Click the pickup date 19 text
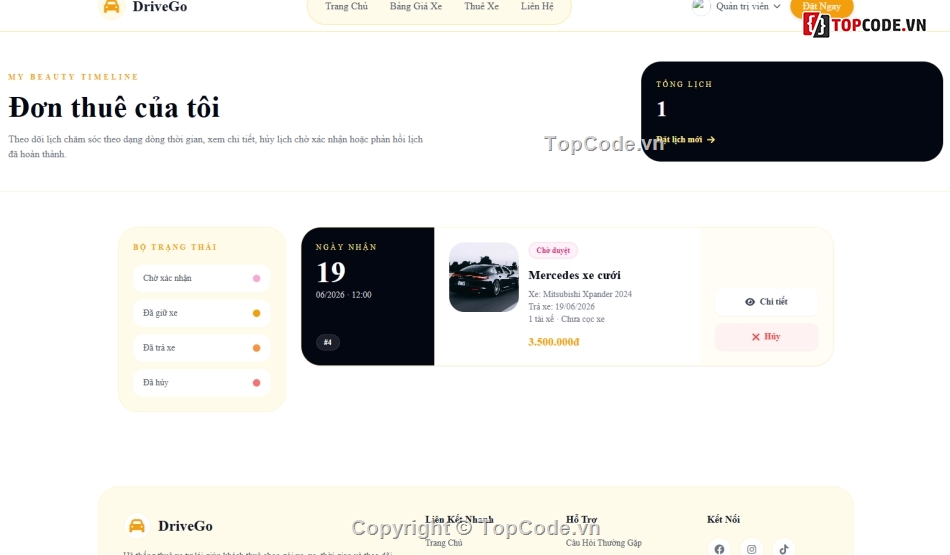The image size is (950, 555). 331,272
